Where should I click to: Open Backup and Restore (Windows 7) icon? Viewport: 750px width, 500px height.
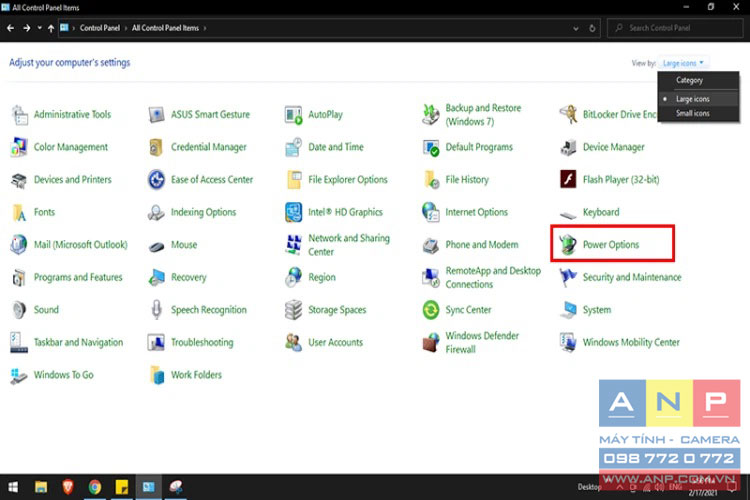coord(431,115)
